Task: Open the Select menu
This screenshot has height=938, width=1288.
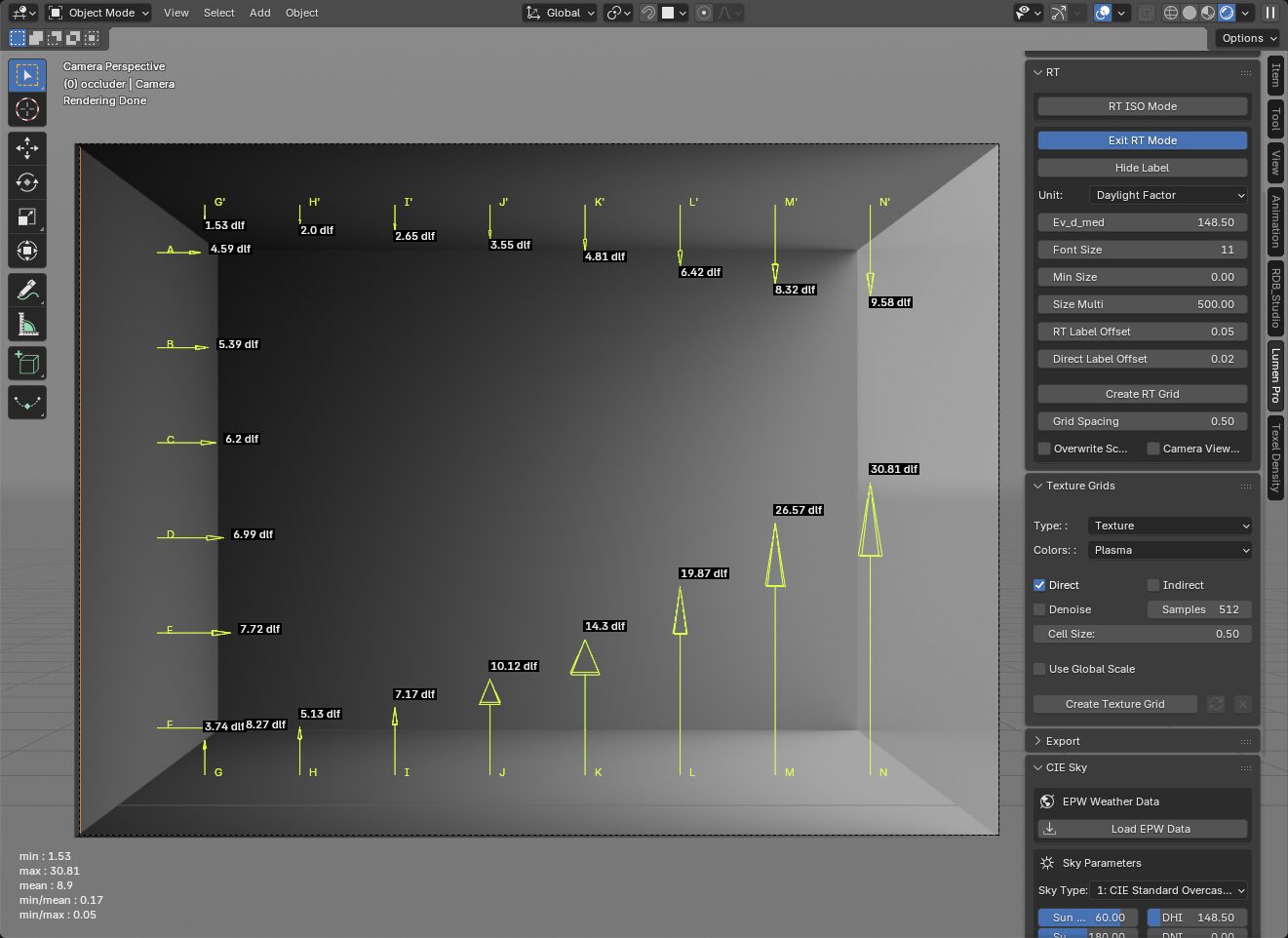Action: point(219,13)
